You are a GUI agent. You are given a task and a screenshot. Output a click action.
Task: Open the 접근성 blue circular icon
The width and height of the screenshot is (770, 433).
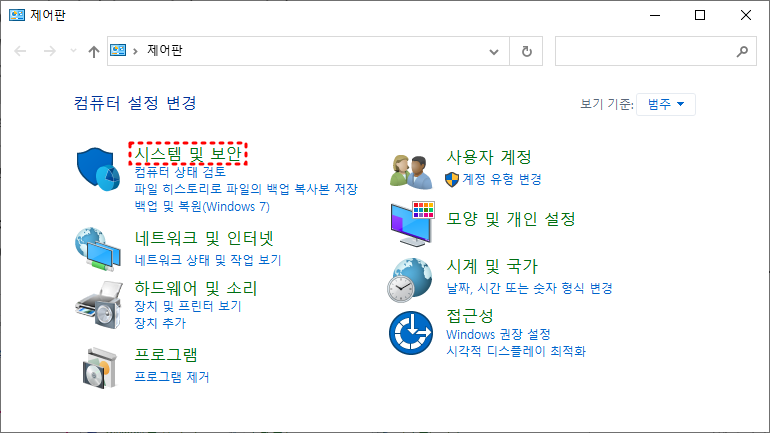click(411, 333)
